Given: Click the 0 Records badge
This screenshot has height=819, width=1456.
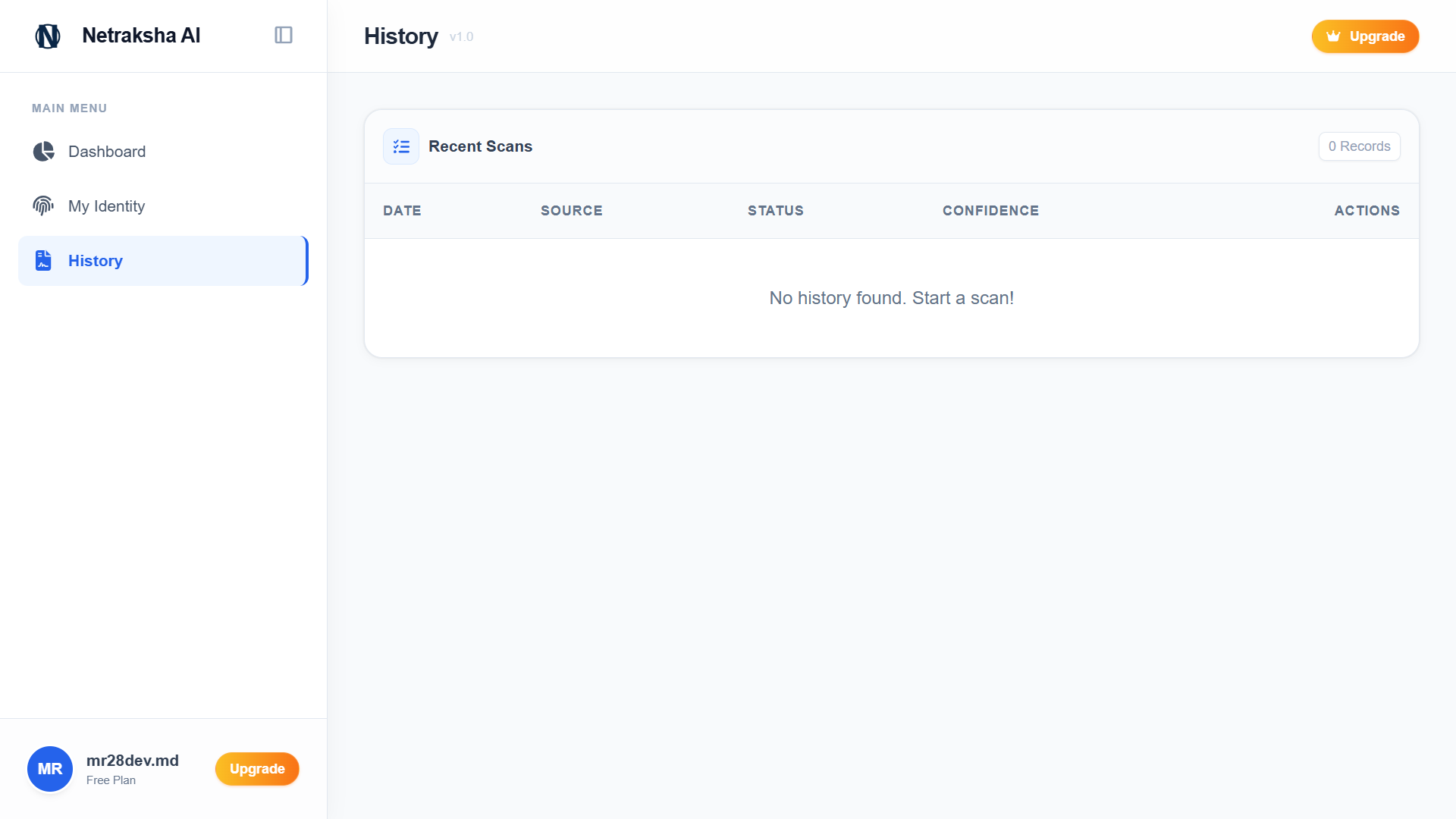Looking at the screenshot, I should (x=1359, y=146).
